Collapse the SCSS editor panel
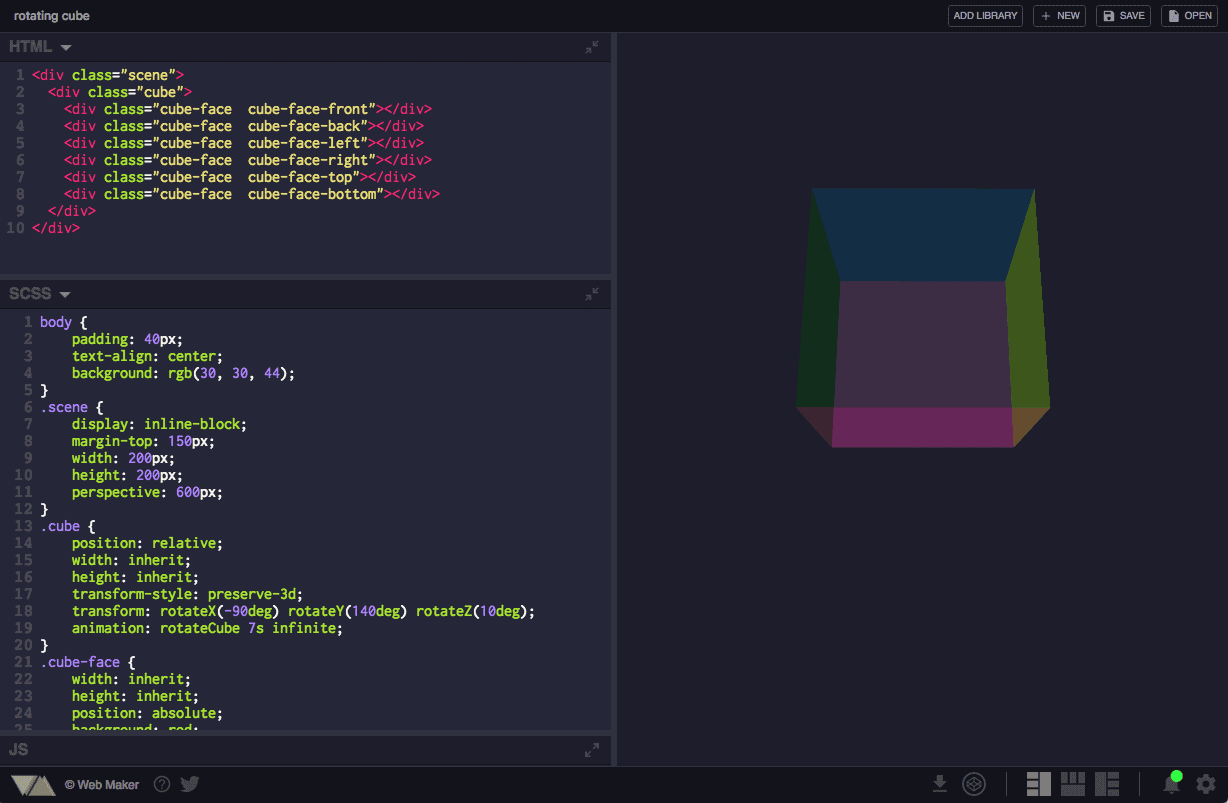Image resolution: width=1228 pixels, height=803 pixels. 591,293
